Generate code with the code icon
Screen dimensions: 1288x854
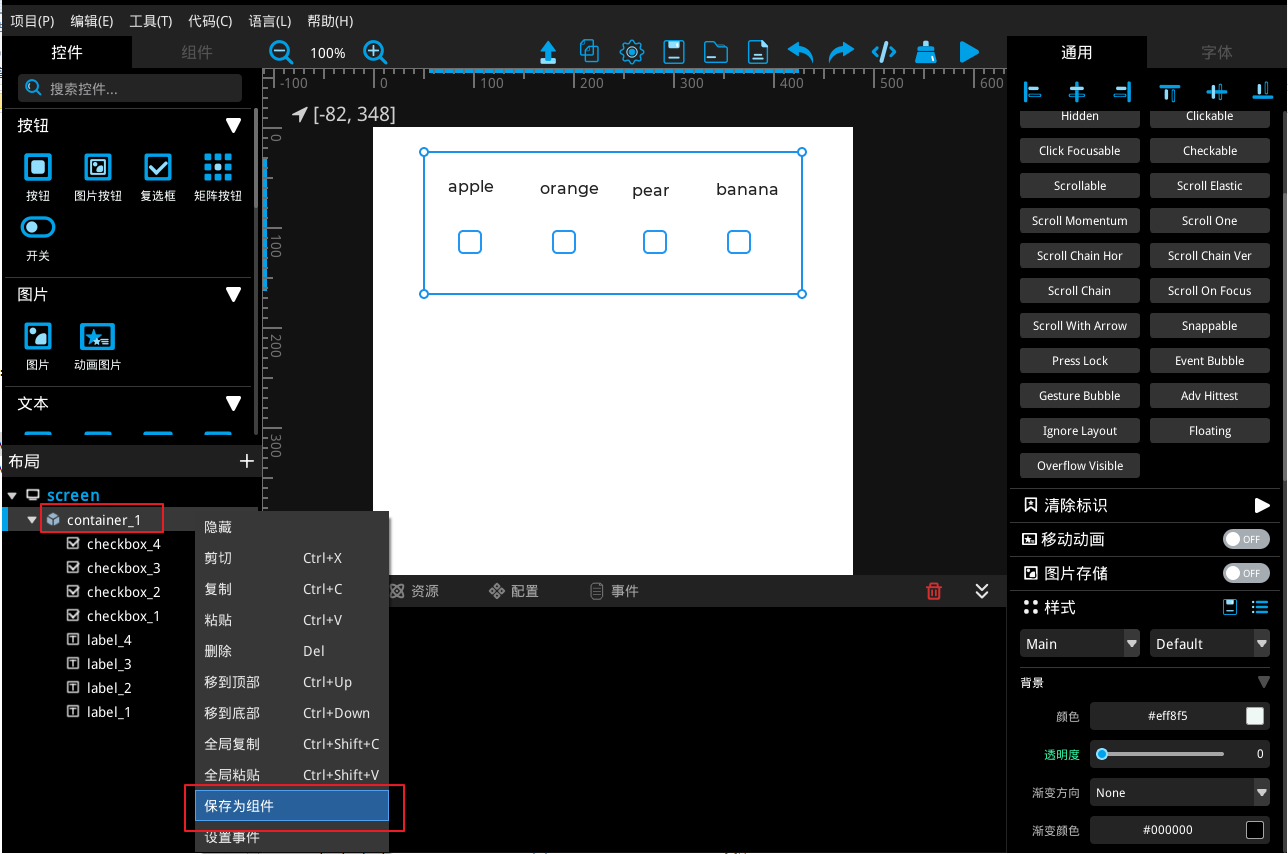pyautogui.click(x=884, y=52)
